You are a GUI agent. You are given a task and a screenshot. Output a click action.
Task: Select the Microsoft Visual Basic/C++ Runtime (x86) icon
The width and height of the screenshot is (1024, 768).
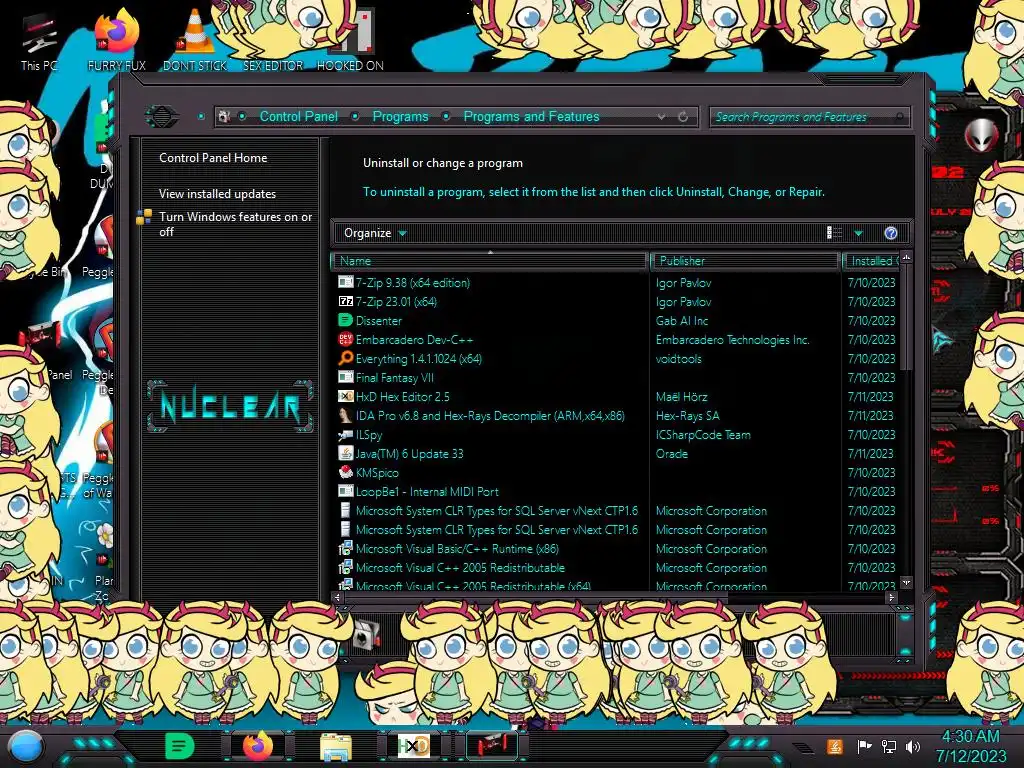[345, 549]
